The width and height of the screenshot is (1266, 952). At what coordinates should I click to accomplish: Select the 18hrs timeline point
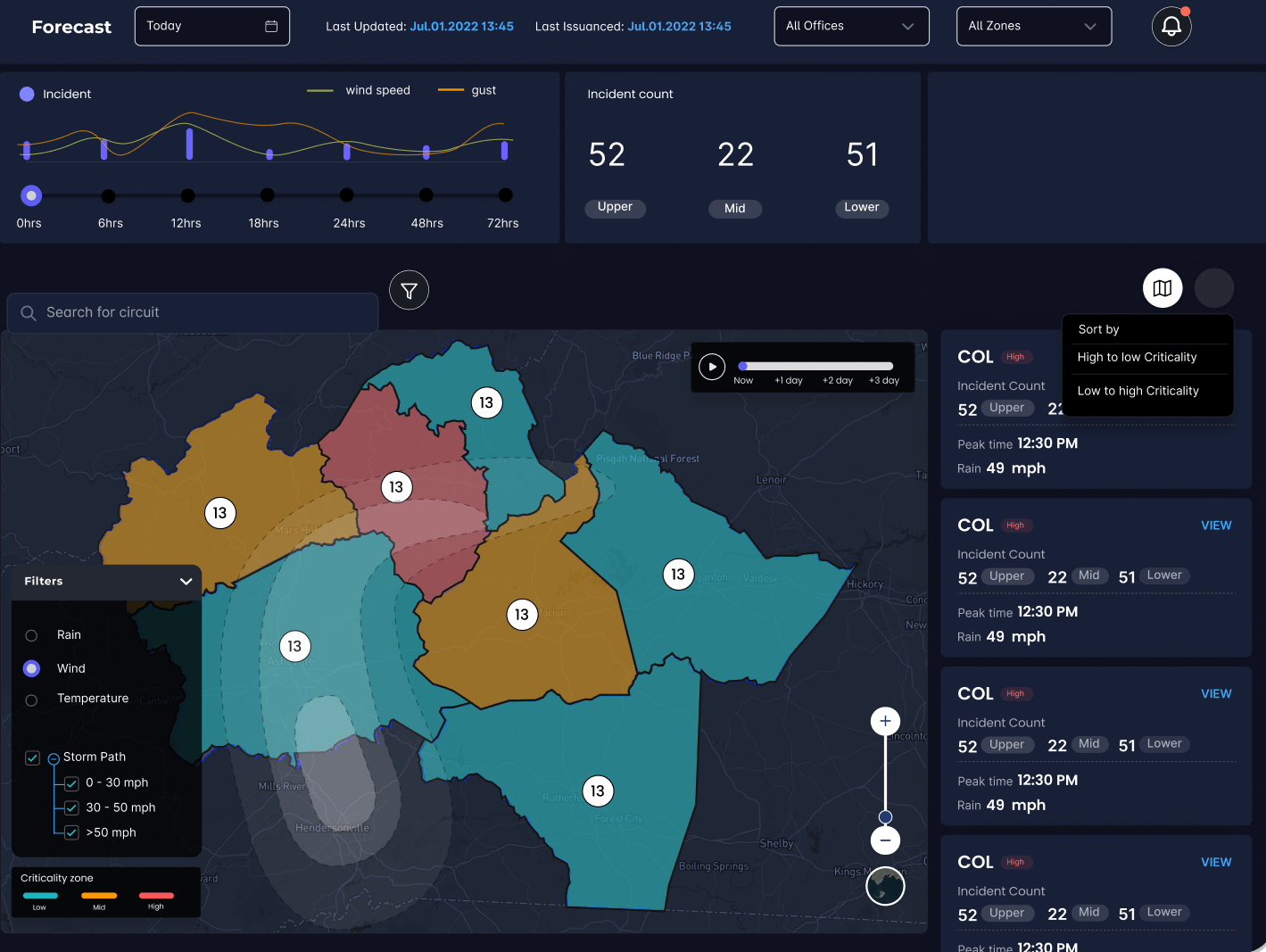(267, 195)
